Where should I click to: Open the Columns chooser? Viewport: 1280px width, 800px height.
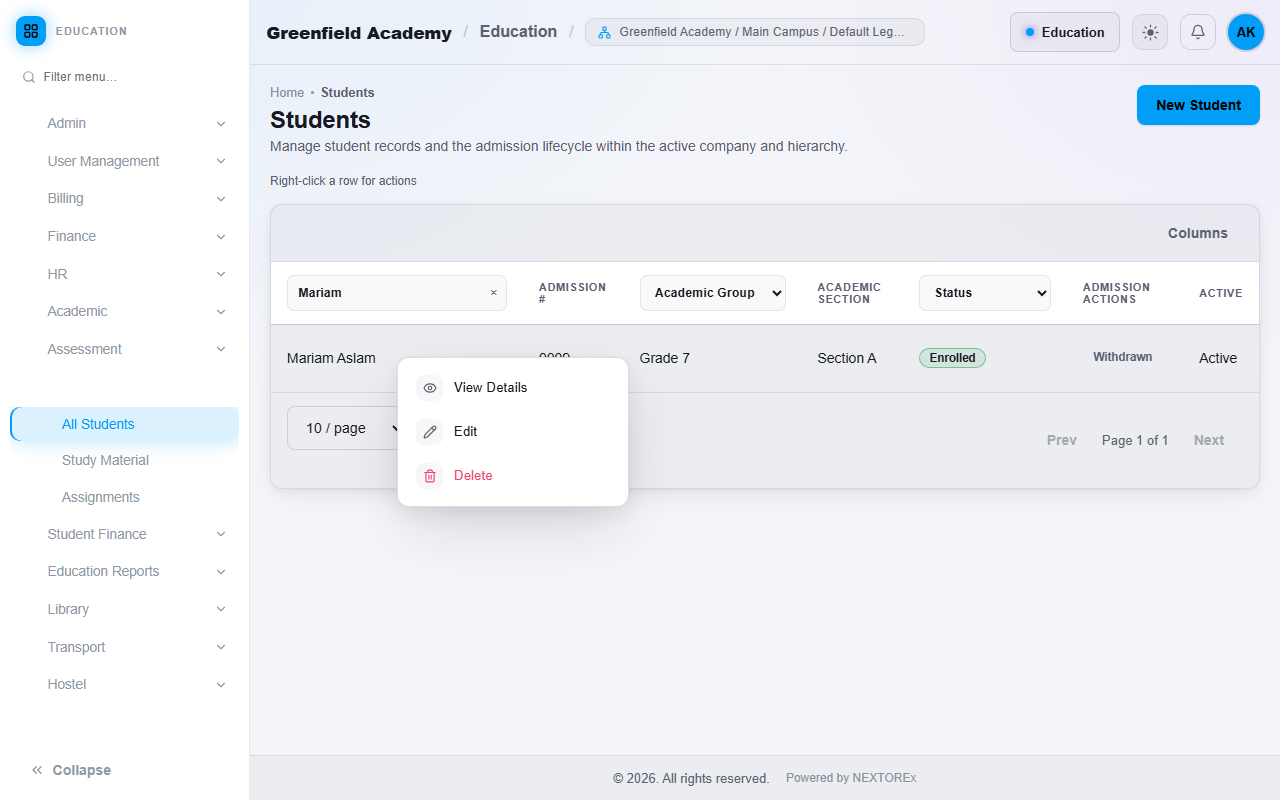point(1198,233)
